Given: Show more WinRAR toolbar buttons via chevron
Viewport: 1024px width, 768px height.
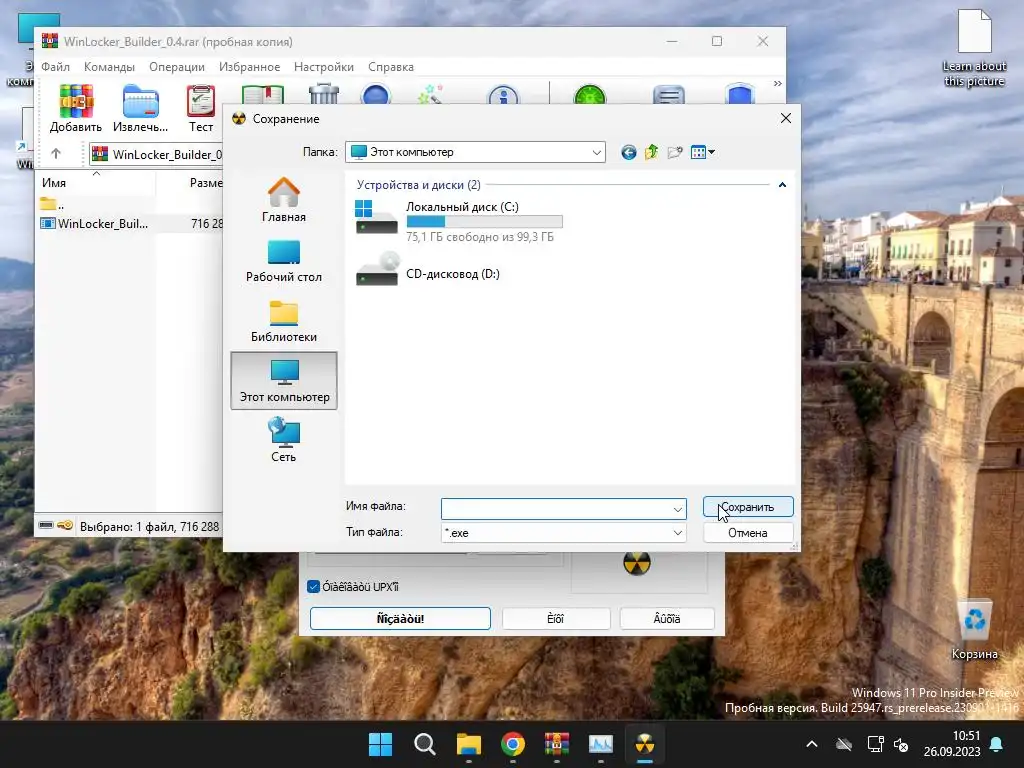Looking at the screenshot, I should click(777, 84).
